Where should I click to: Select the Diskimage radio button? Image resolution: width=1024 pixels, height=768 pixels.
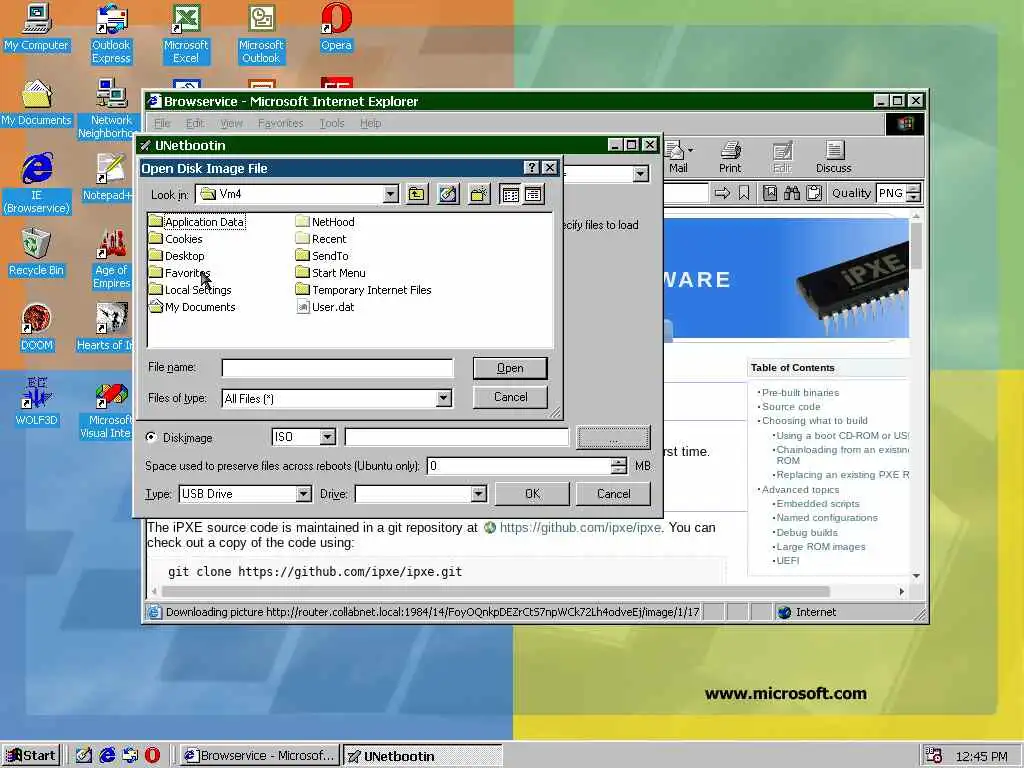point(152,437)
